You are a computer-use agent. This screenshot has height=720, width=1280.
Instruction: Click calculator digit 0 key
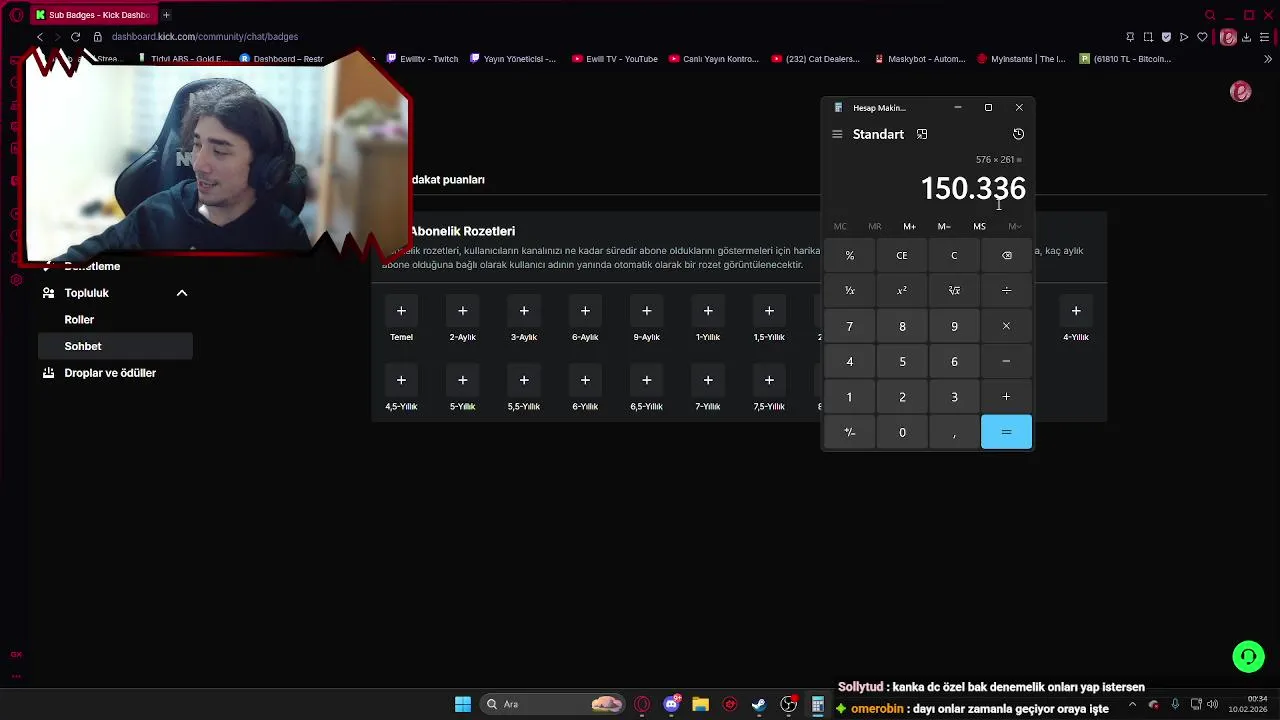tap(902, 433)
